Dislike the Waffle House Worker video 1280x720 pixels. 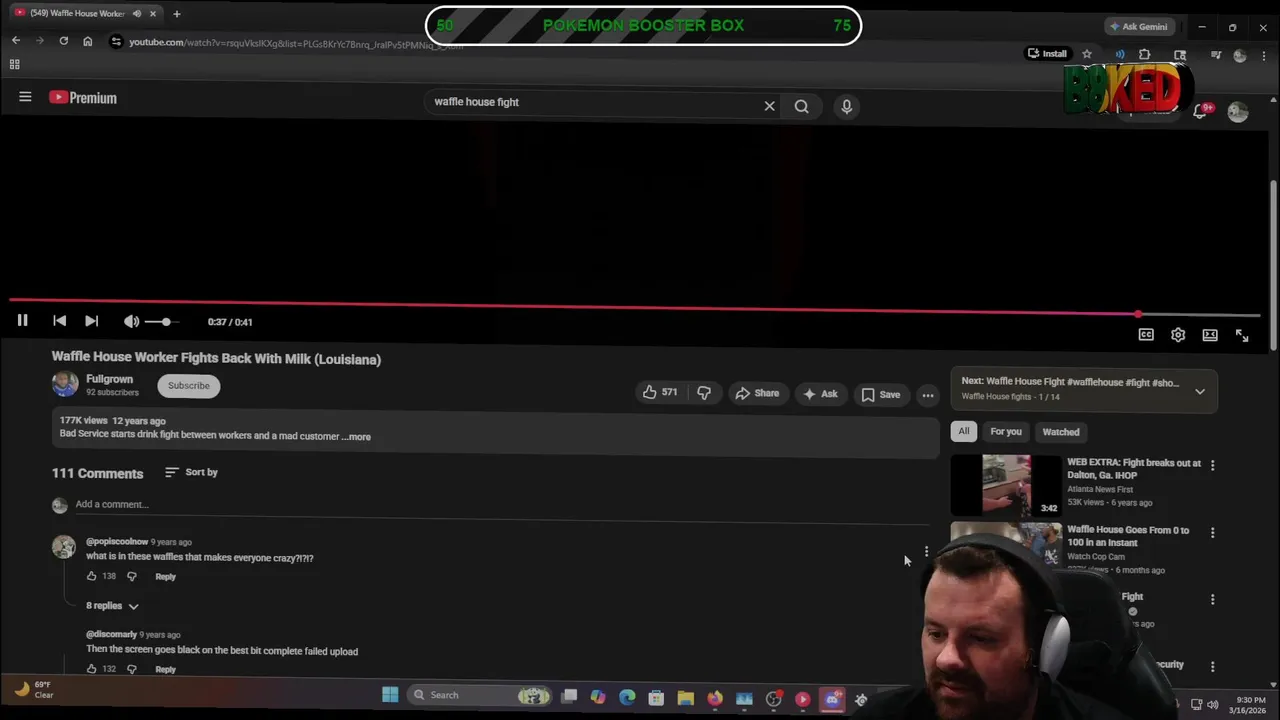tap(704, 393)
